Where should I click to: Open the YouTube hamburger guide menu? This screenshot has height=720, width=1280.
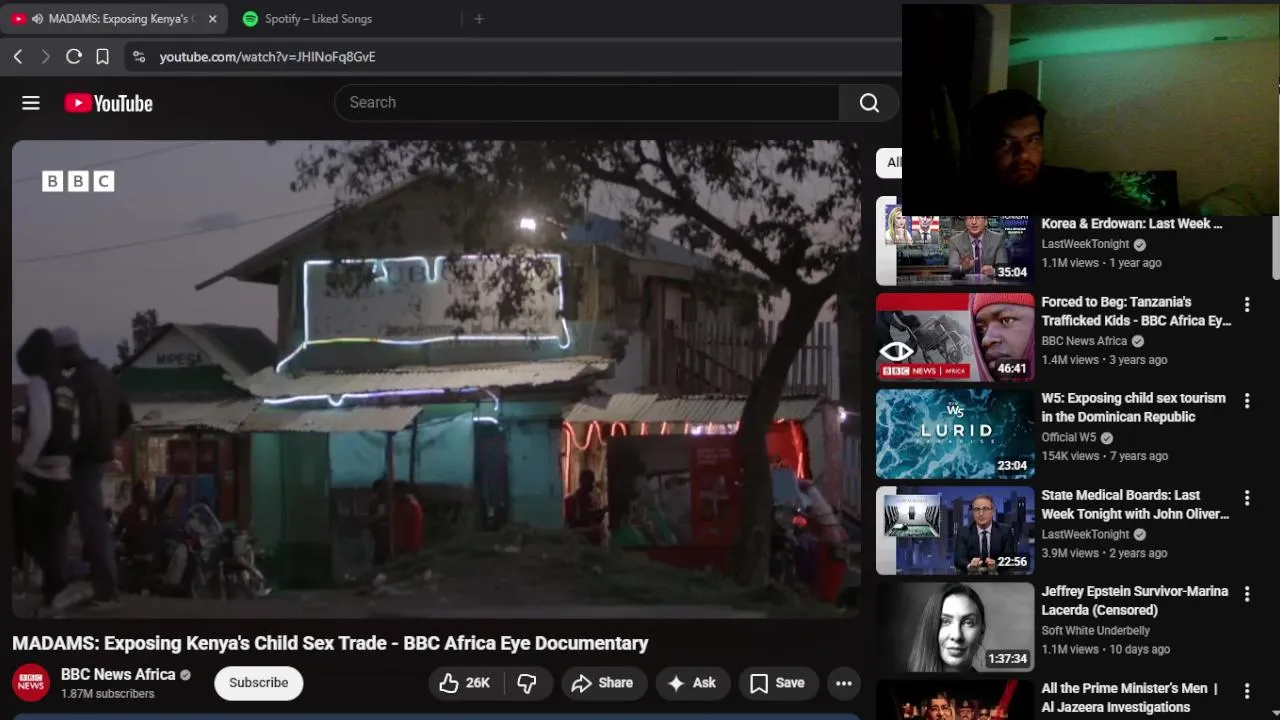pos(31,103)
